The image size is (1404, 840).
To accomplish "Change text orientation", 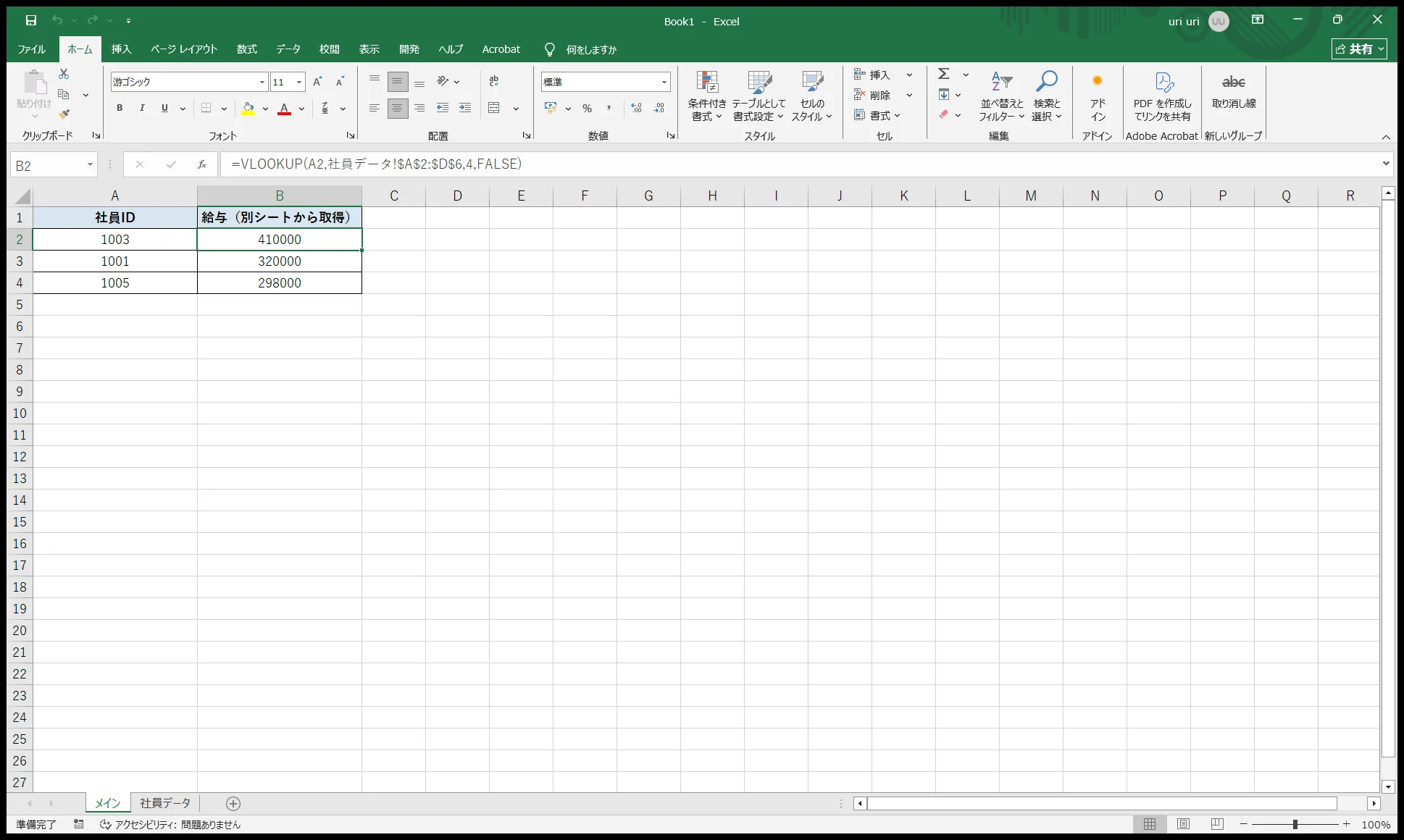I will [443, 82].
